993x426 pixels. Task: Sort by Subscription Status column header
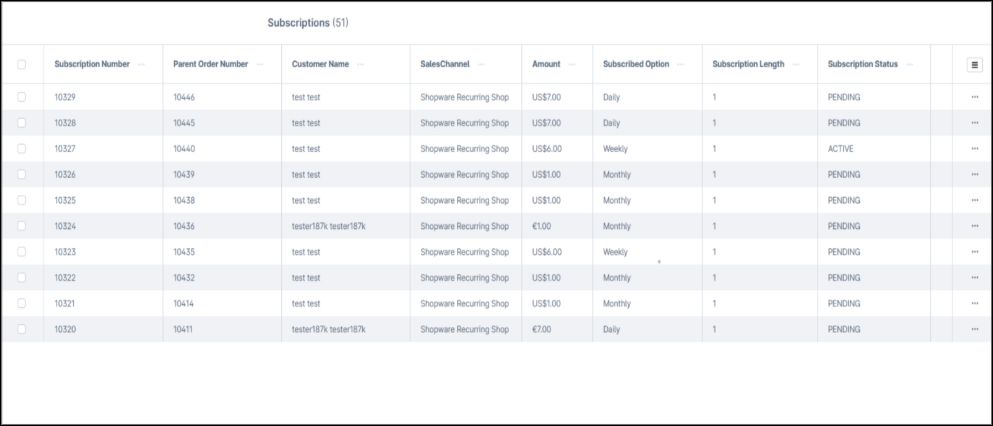862,65
